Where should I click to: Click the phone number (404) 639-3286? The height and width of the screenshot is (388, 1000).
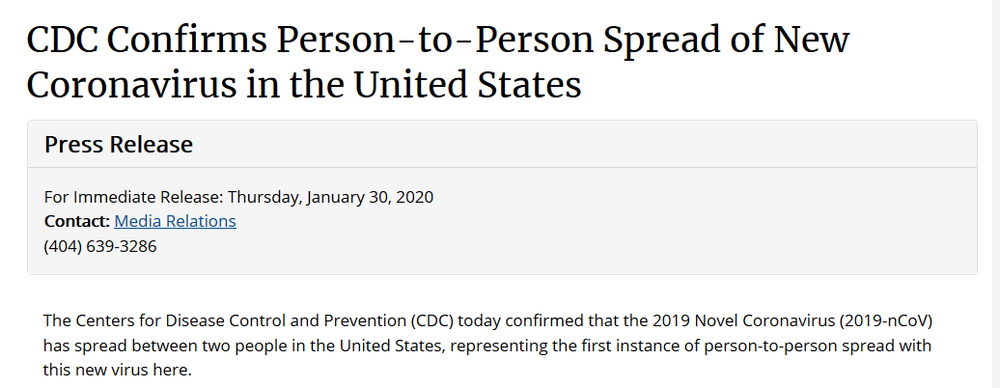pyautogui.click(x=100, y=246)
